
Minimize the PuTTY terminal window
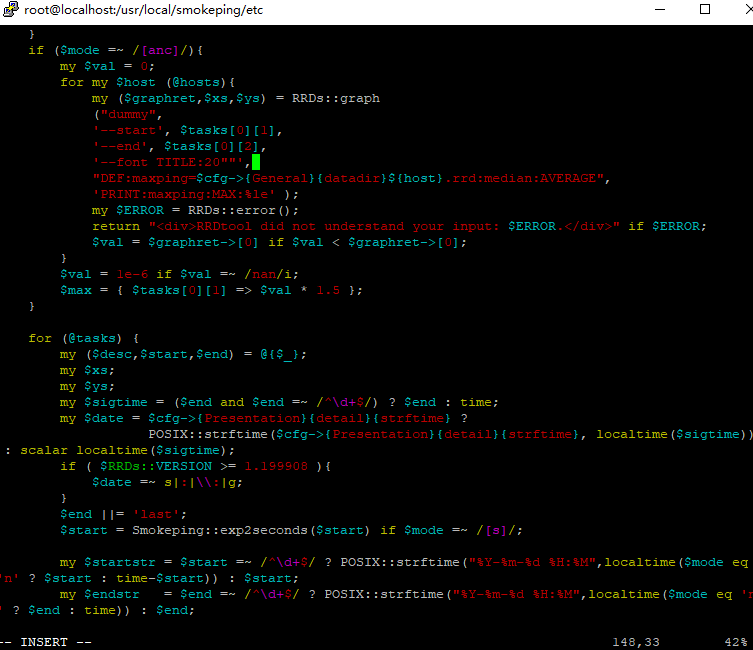tap(660, 9)
